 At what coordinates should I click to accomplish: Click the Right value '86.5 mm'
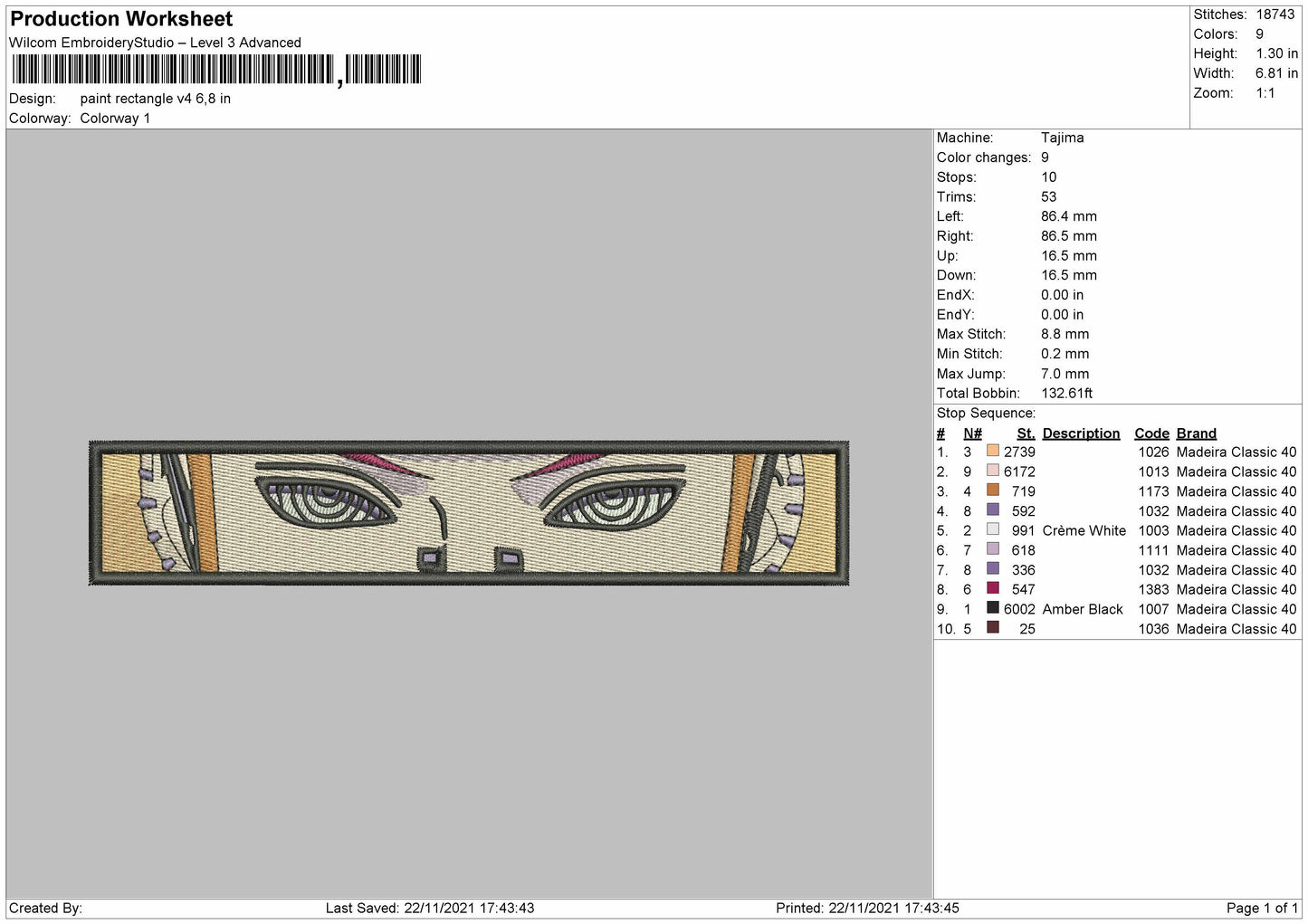tap(1069, 236)
